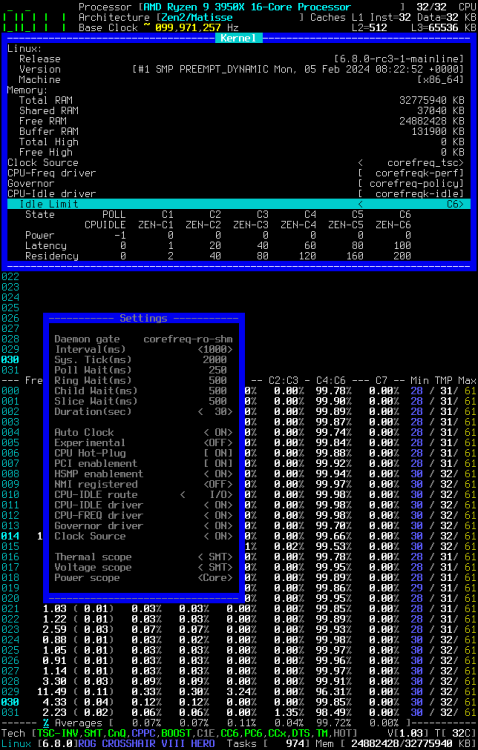Click the Shared RAM 37040 KB value
478x750 pixels.
coord(441,111)
